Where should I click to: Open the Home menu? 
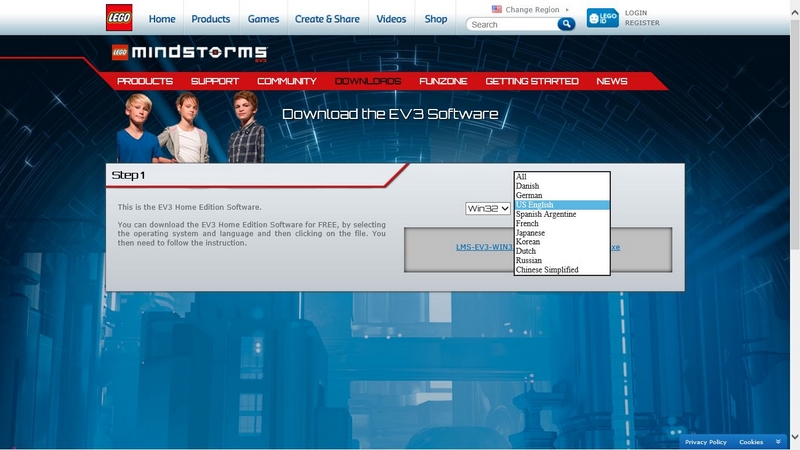[x=162, y=19]
